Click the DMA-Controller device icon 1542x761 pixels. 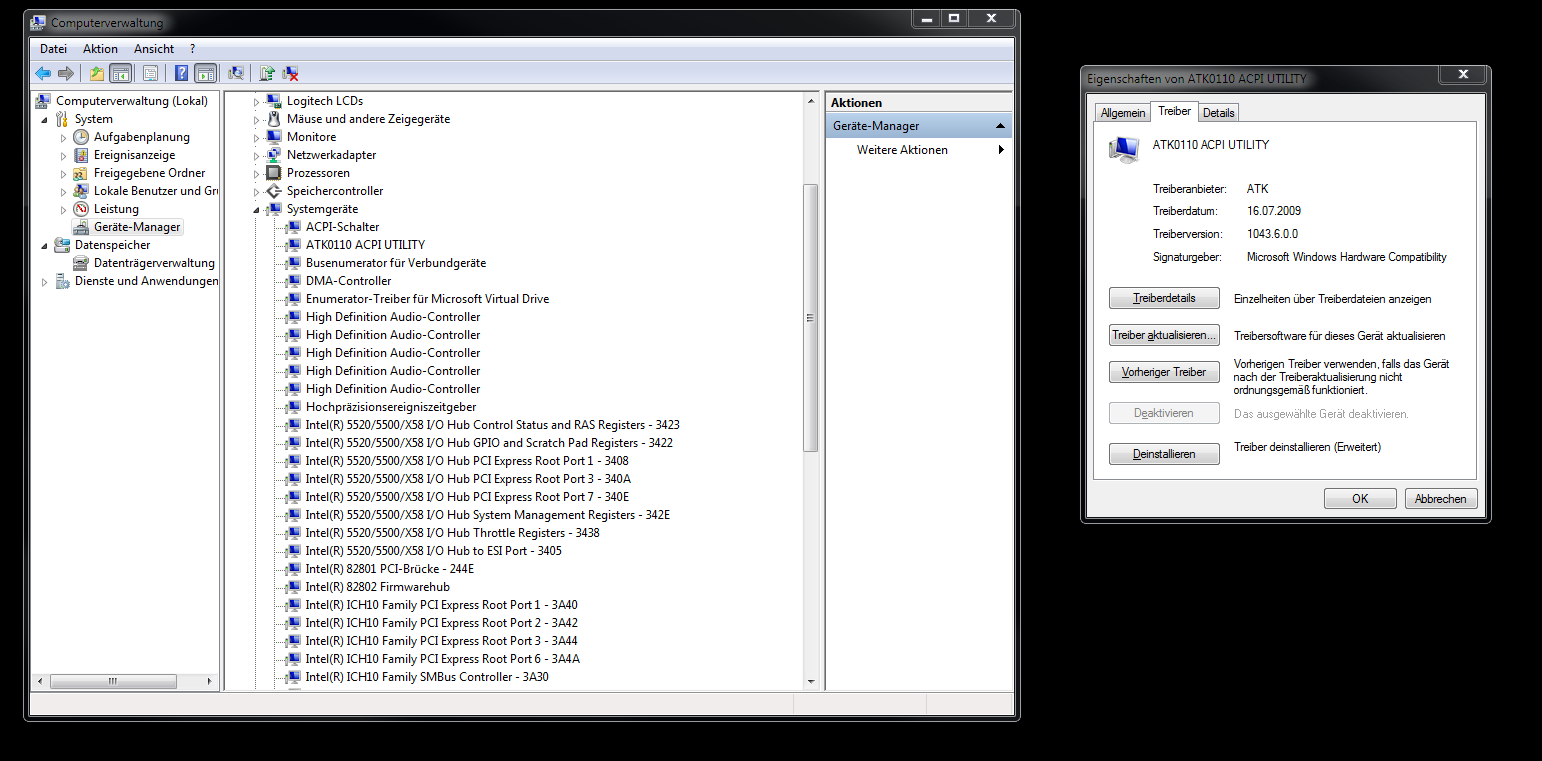point(293,281)
